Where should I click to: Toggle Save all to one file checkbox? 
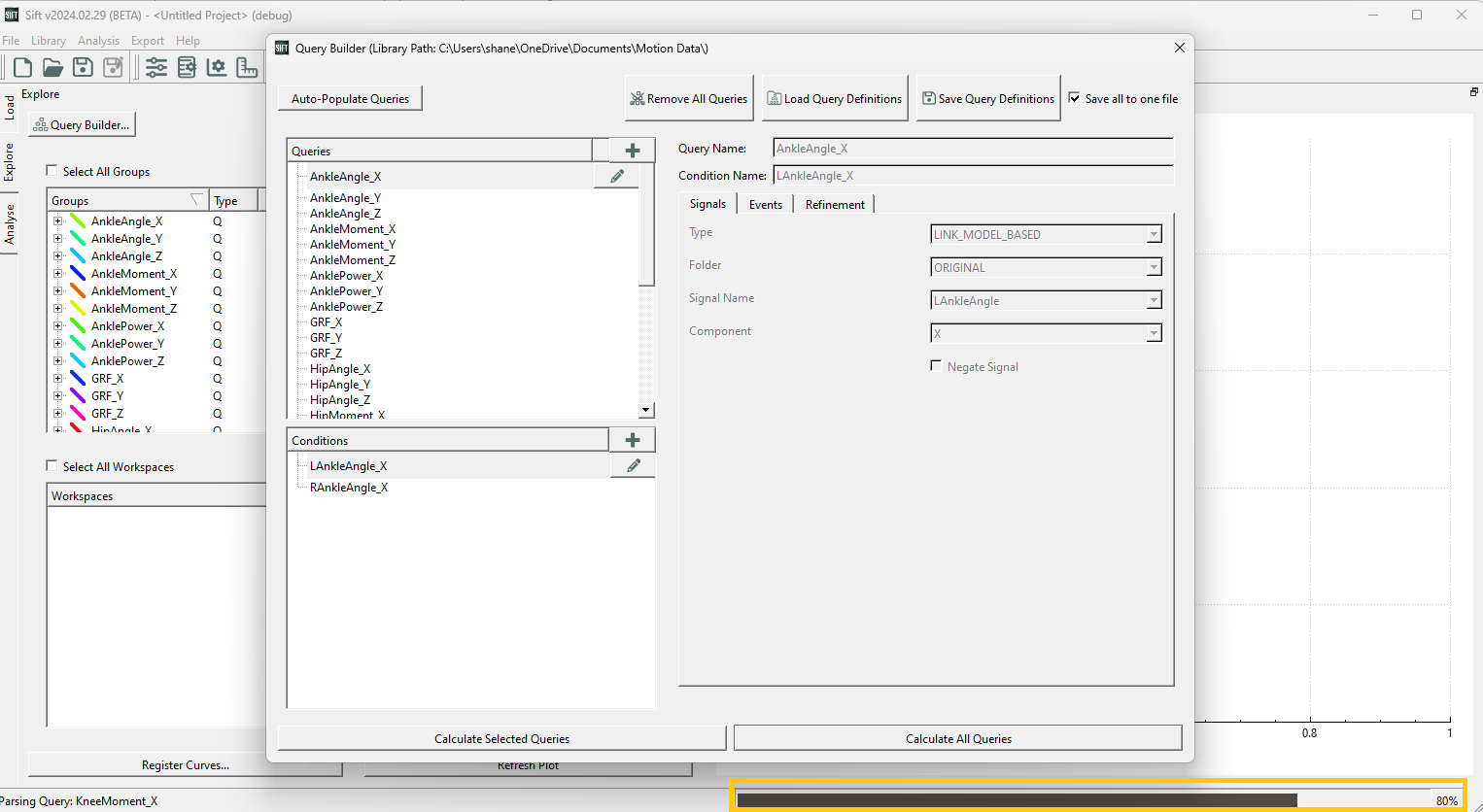pos(1075,98)
